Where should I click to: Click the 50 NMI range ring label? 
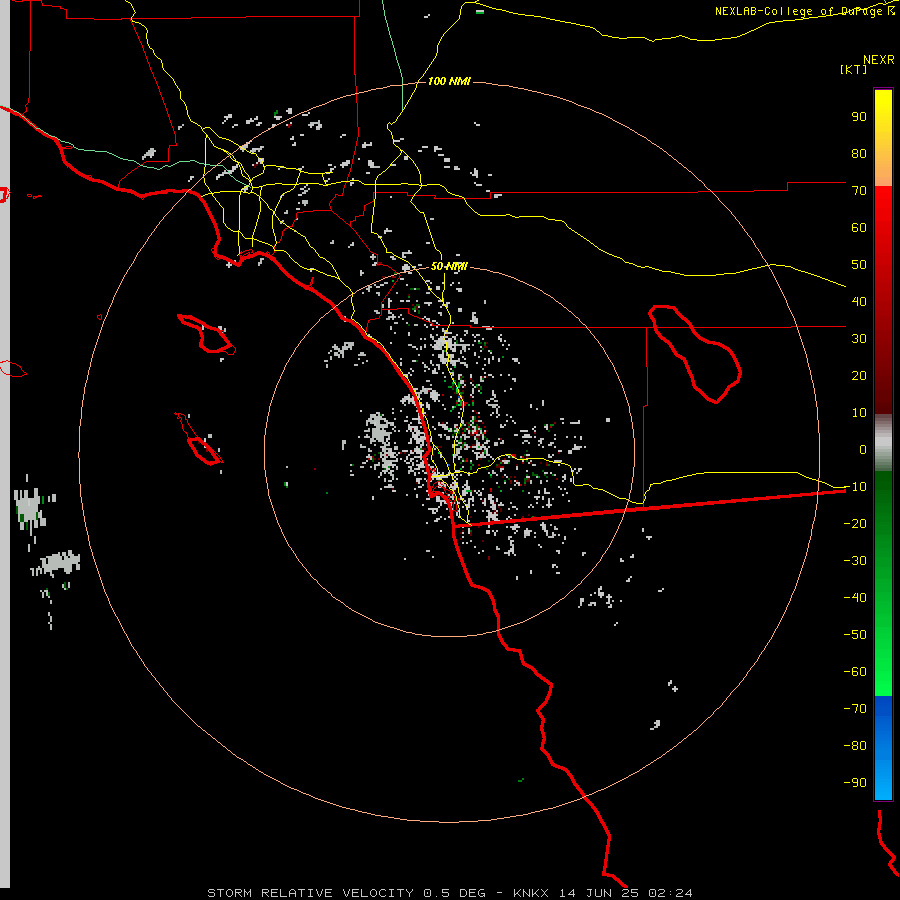point(449,266)
